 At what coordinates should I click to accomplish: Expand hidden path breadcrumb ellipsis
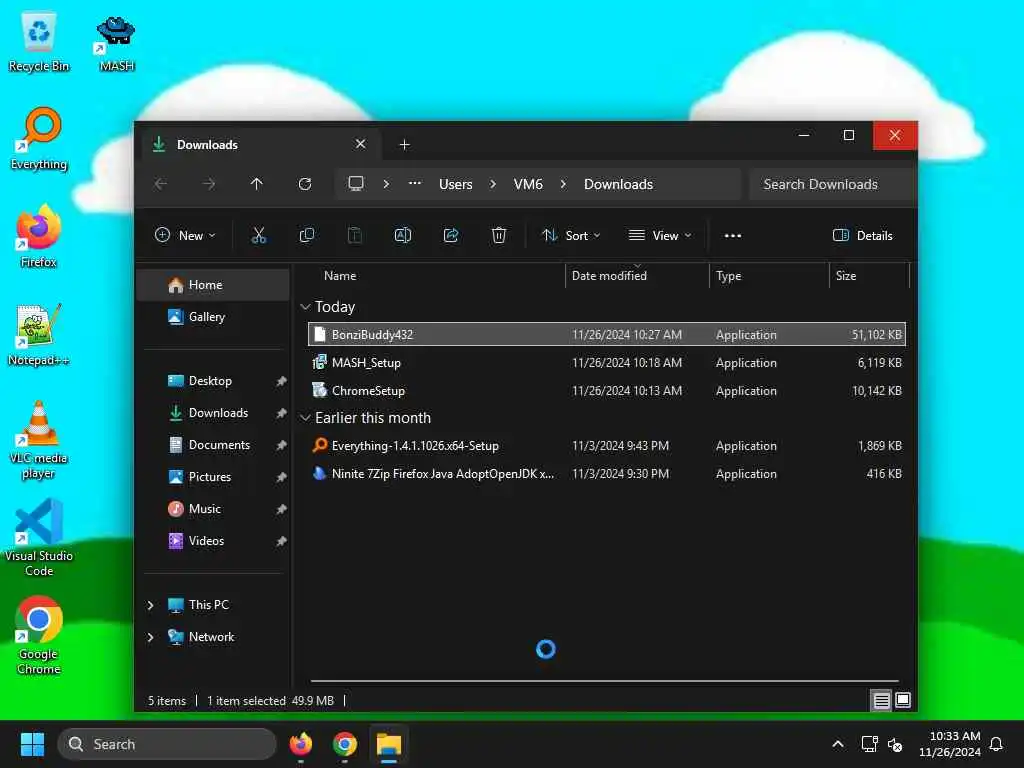pos(415,184)
